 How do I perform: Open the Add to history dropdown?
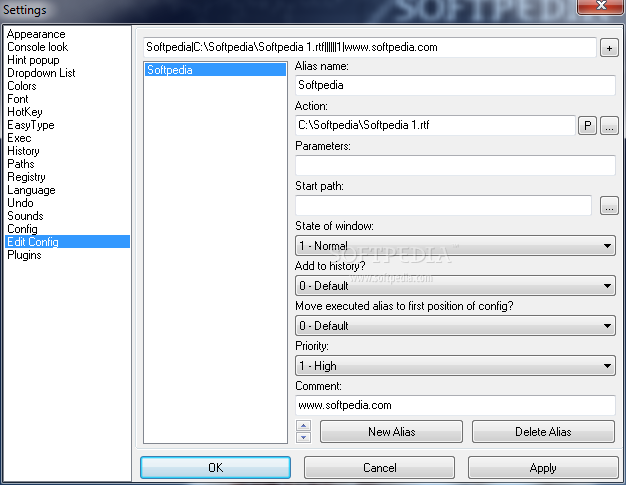455,285
